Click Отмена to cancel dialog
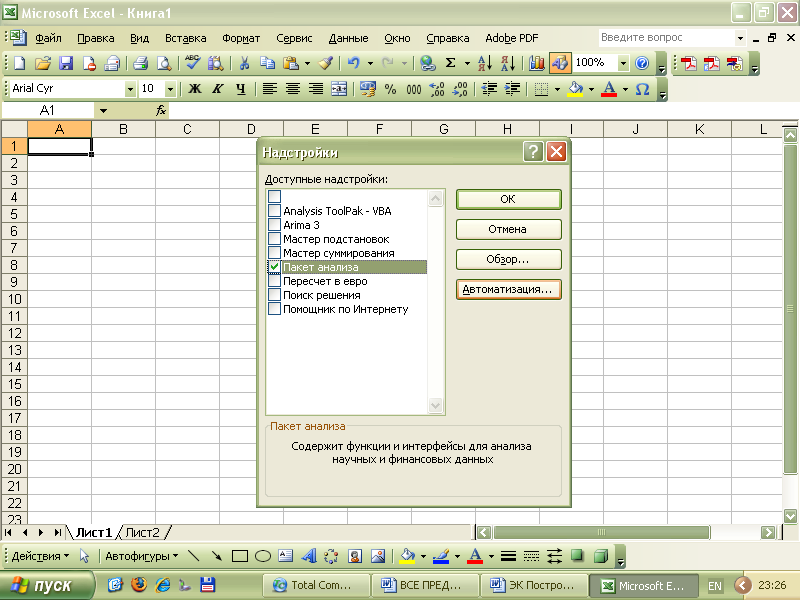The image size is (800, 600). pyautogui.click(x=508, y=229)
